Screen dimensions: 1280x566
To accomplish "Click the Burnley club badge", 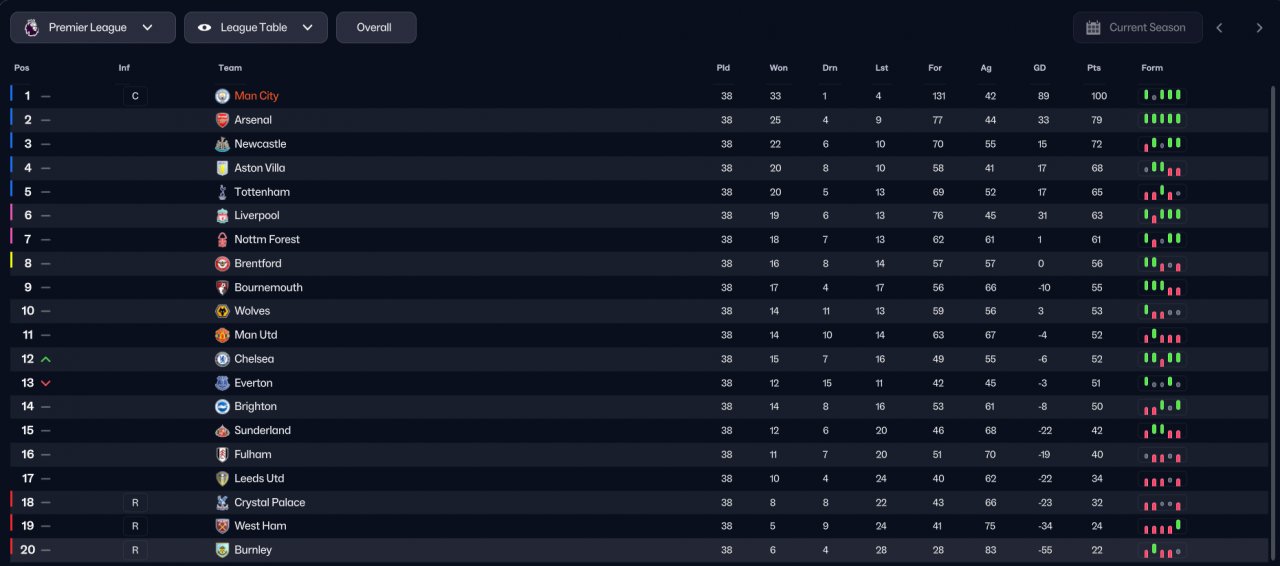I will [x=222, y=550].
